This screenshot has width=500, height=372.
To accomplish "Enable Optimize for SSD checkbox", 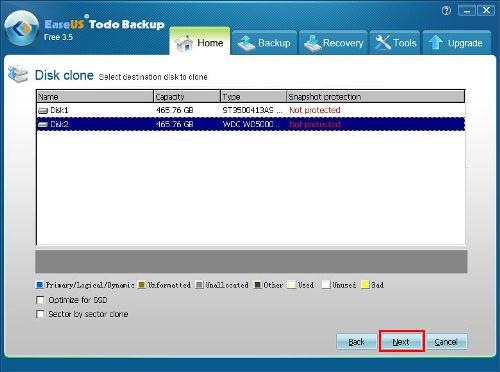I will [40, 300].
